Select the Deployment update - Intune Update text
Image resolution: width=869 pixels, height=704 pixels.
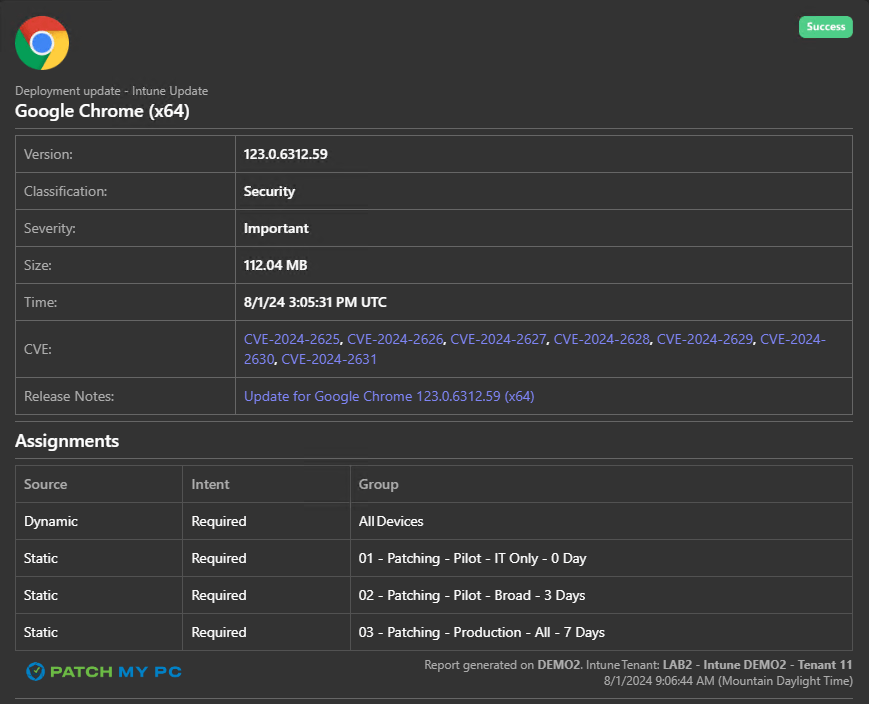[111, 91]
